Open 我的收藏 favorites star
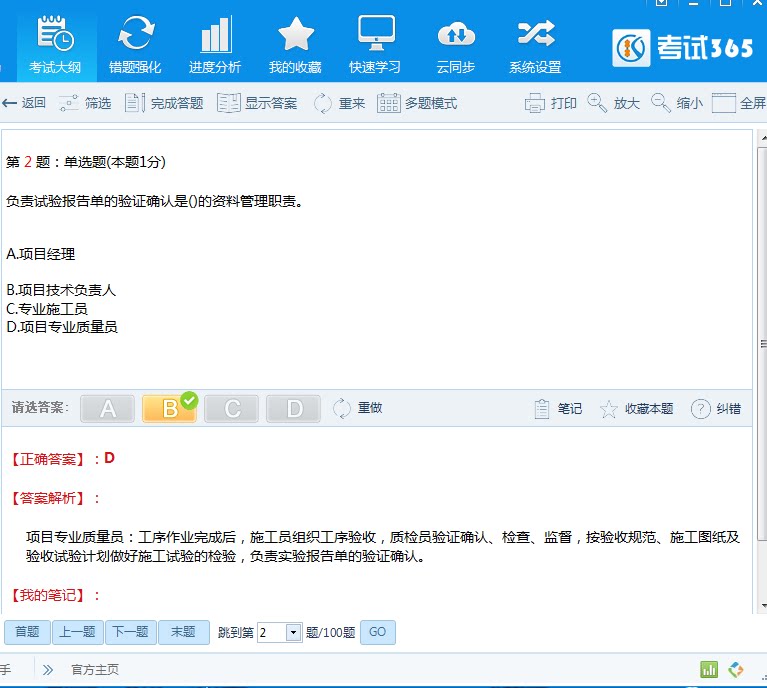The image size is (767, 688). pos(295,46)
